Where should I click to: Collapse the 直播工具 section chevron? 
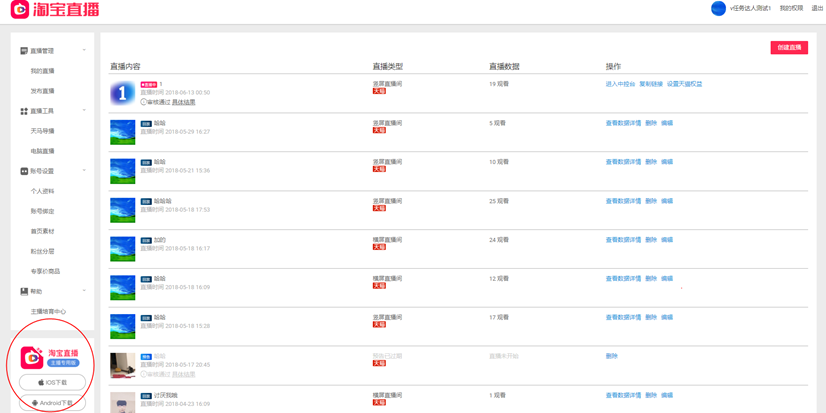click(x=84, y=111)
